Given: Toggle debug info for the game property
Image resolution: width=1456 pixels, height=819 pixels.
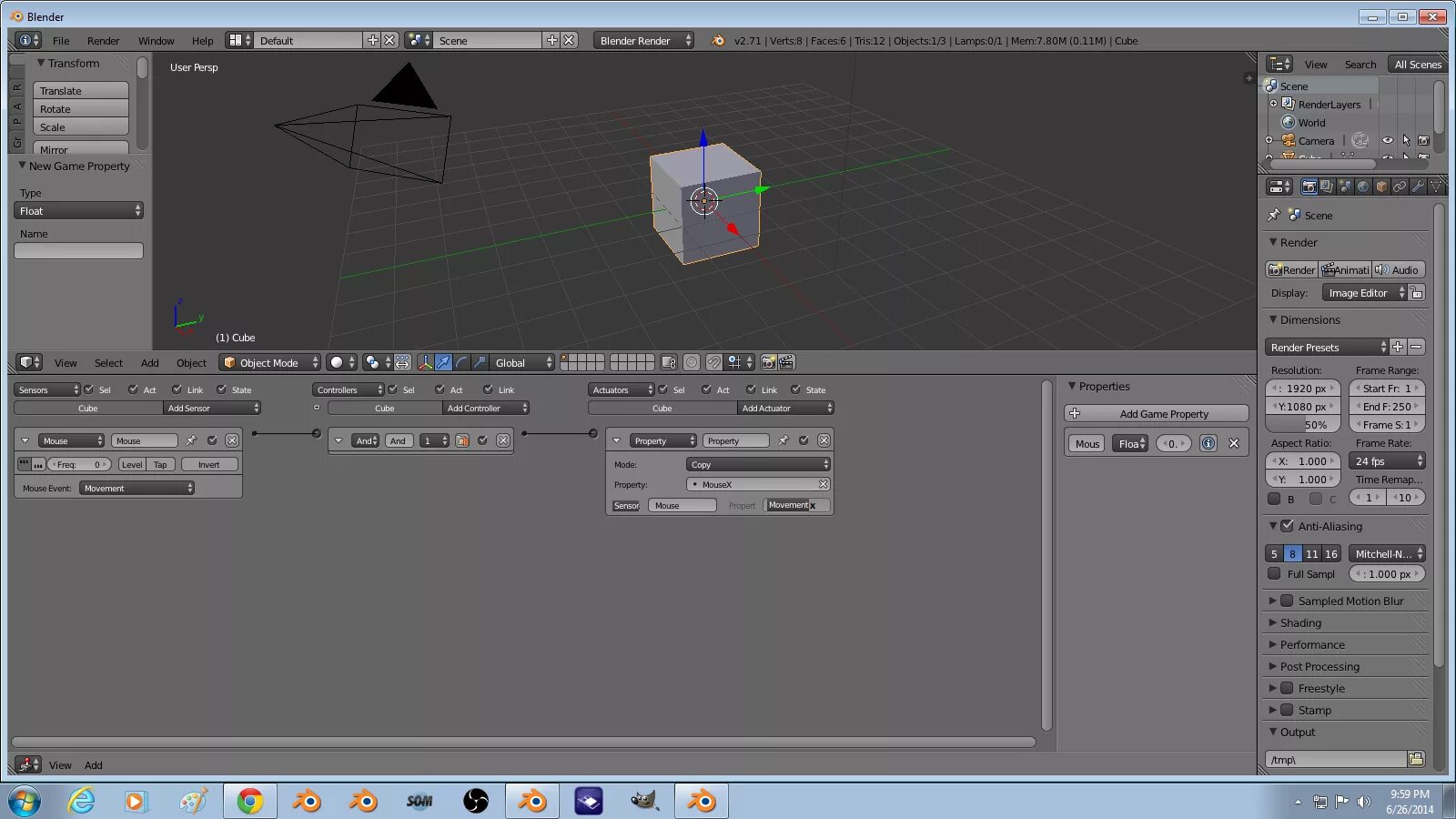Looking at the screenshot, I should pos(1208,443).
